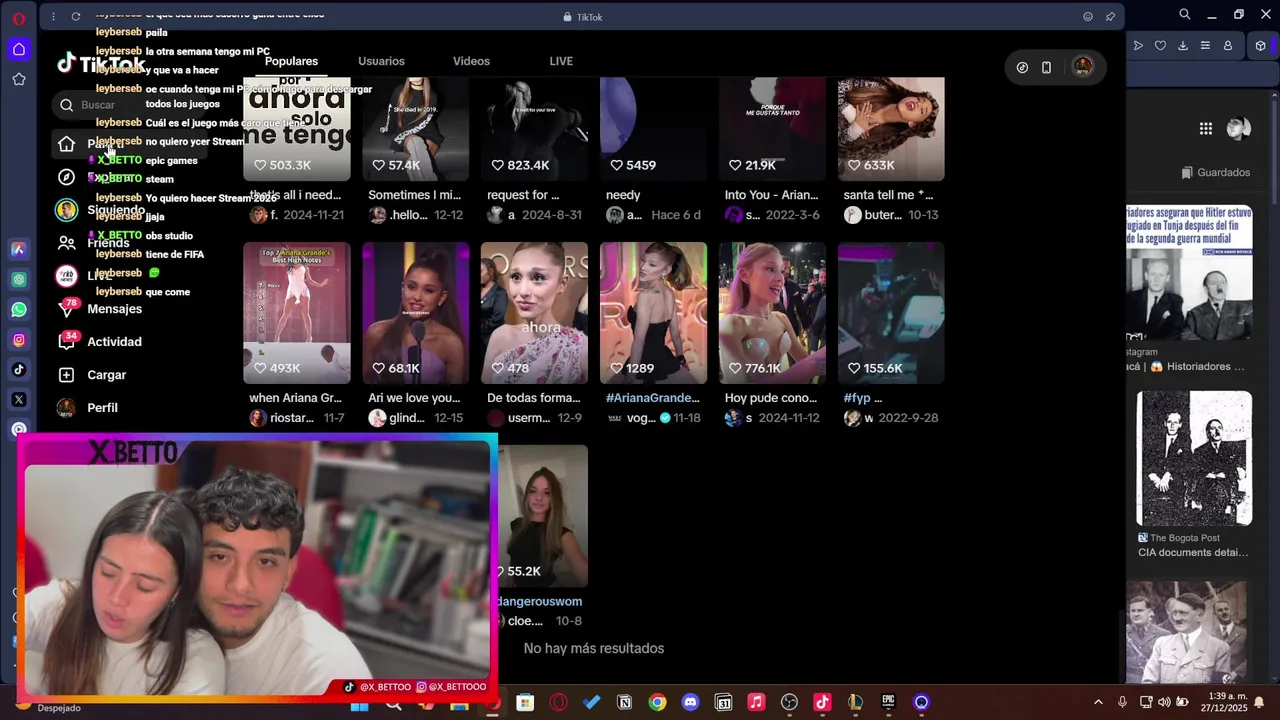
Task: Open Opera bookmarks star icon in sidebar
Action: tap(19, 79)
